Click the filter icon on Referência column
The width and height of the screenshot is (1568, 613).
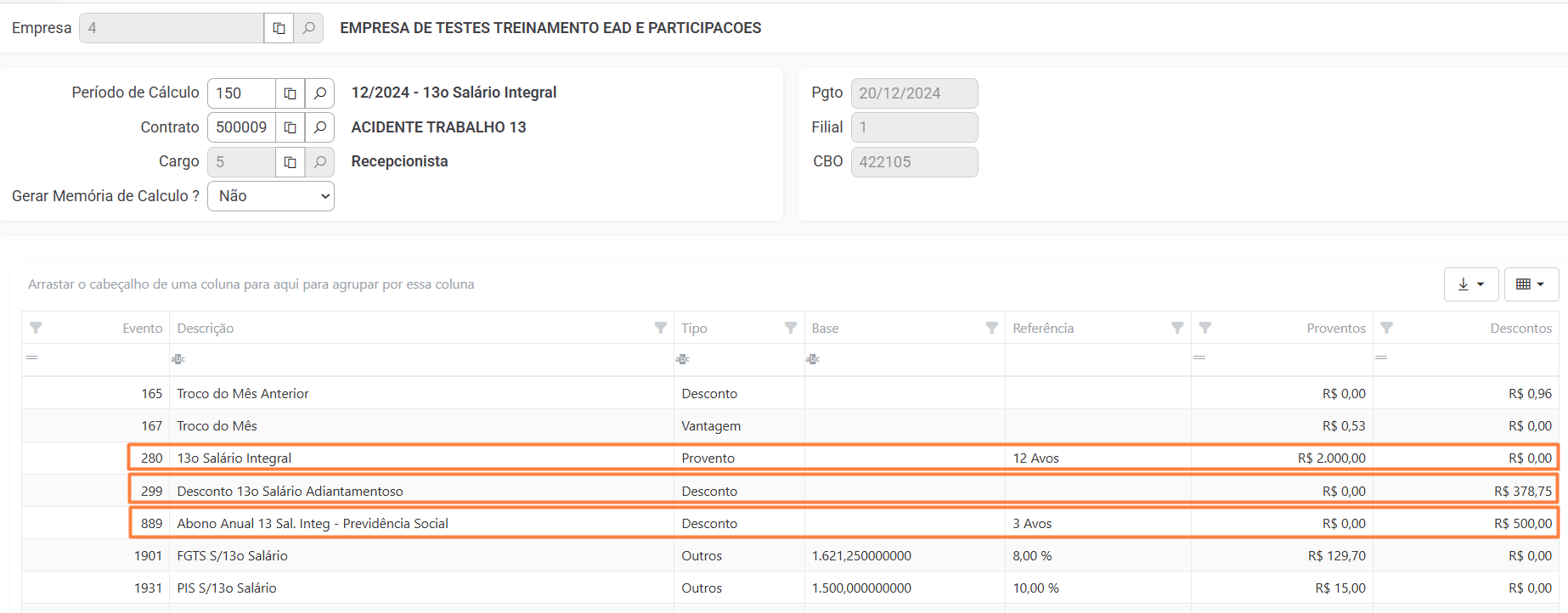pyautogui.click(x=1176, y=328)
